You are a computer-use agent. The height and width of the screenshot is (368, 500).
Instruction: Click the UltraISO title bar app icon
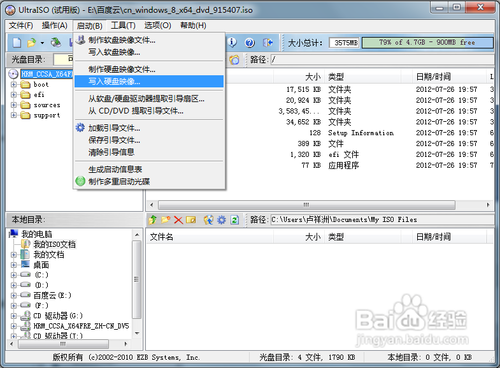(x=10, y=10)
